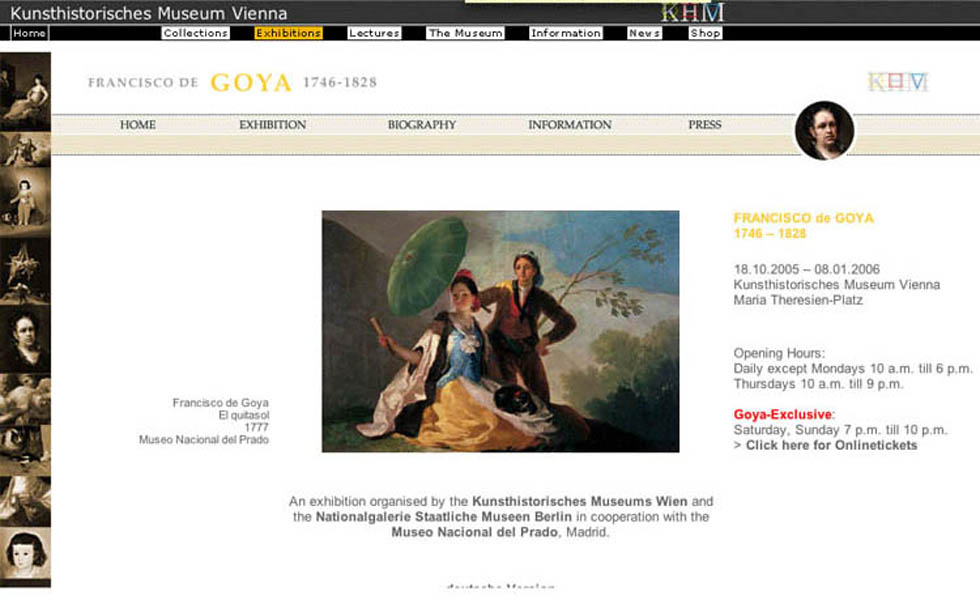The height and width of the screenshot is (604, 980).
Task: Click the reclining woman sidebar thumbnail
Action: tap(25, 91)
